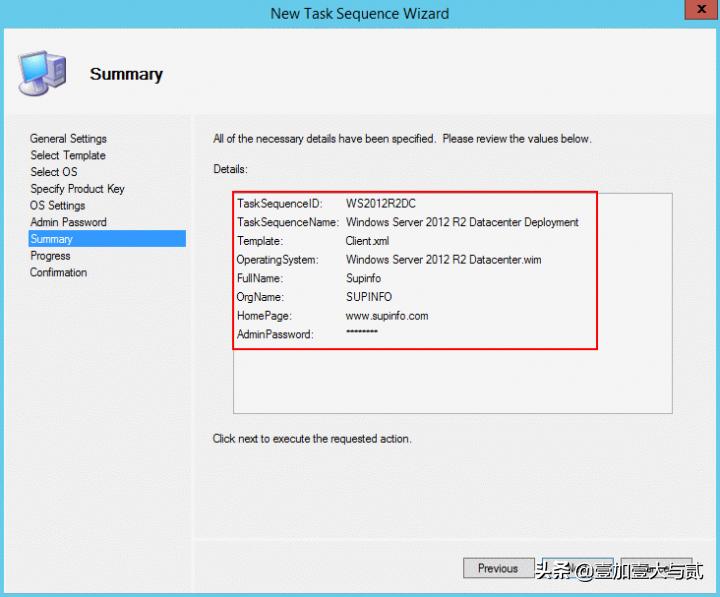Click the HomePage label
The width and height of the screenshot is (720, 597).
pyautogui.click(x=264, y=316)
